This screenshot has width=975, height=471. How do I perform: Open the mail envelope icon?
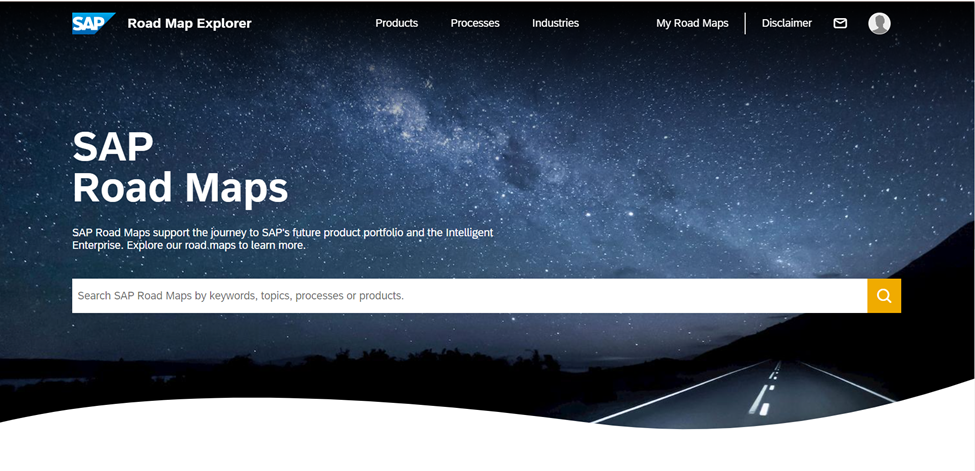840,23
